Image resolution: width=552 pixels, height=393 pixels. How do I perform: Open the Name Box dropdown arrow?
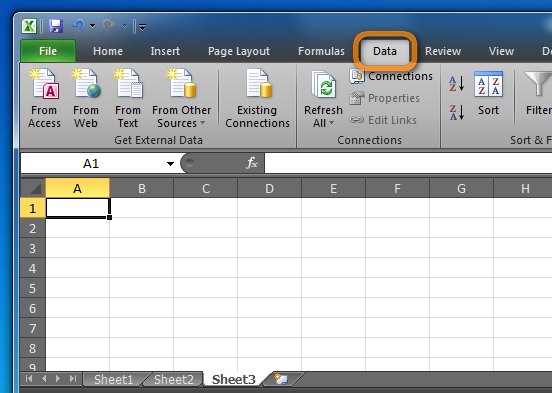170,164
